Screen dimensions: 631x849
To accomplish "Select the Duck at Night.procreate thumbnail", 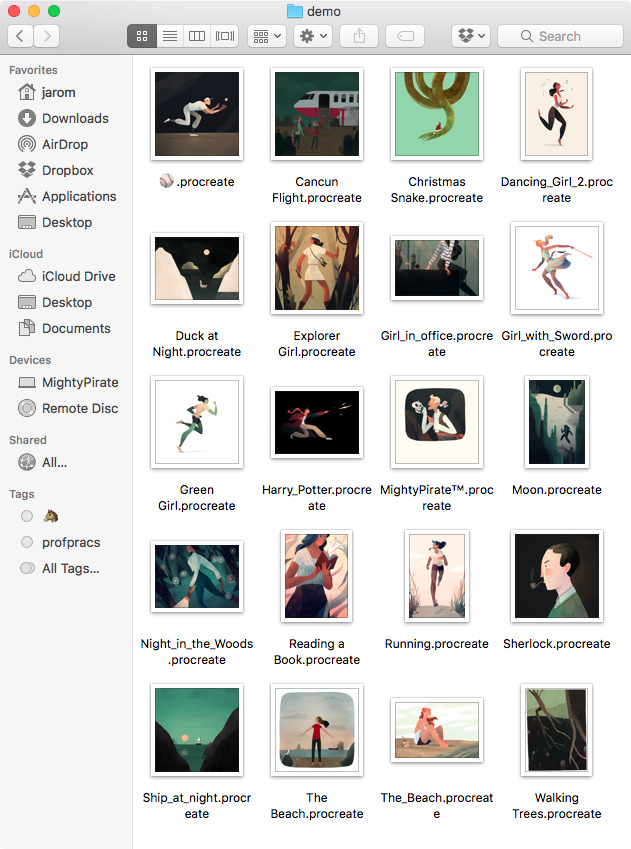I will [197, 268].
